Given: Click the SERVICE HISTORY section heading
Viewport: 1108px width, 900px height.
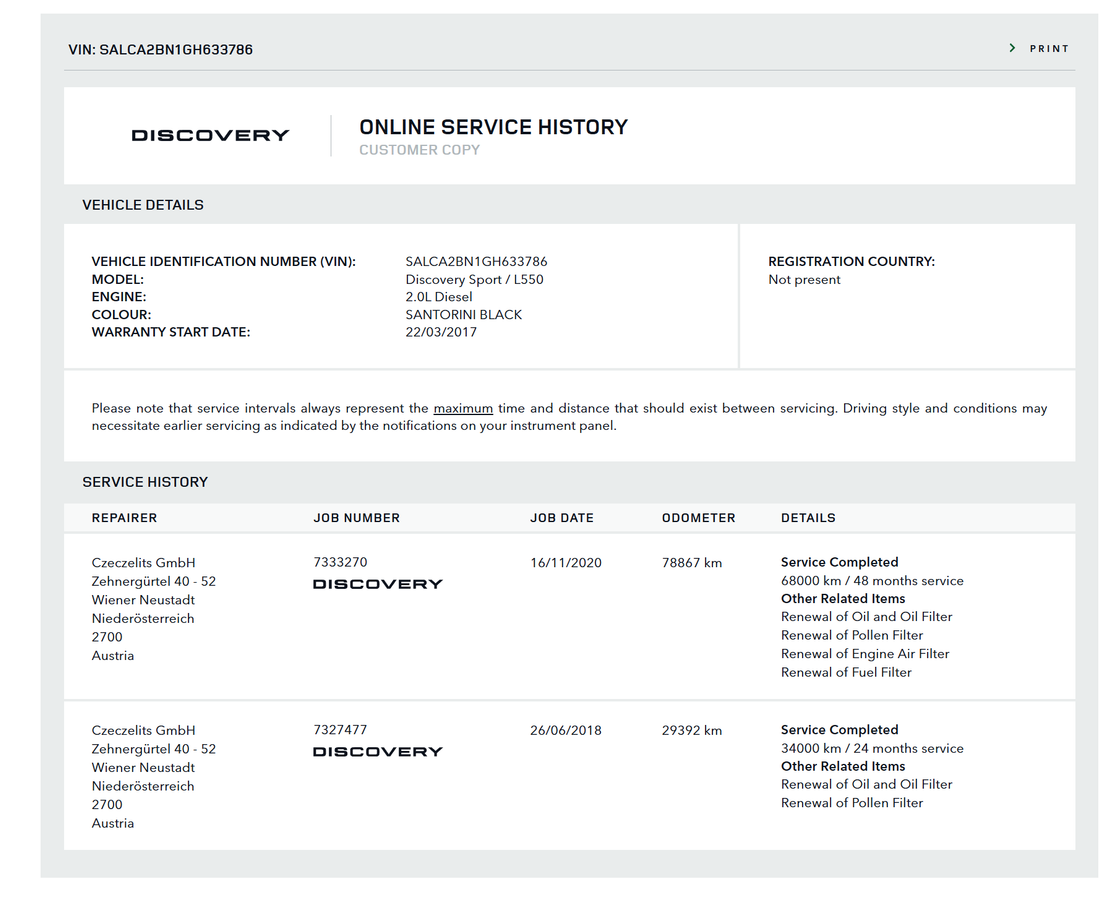Looking at the screenshot, I should 145,482.
